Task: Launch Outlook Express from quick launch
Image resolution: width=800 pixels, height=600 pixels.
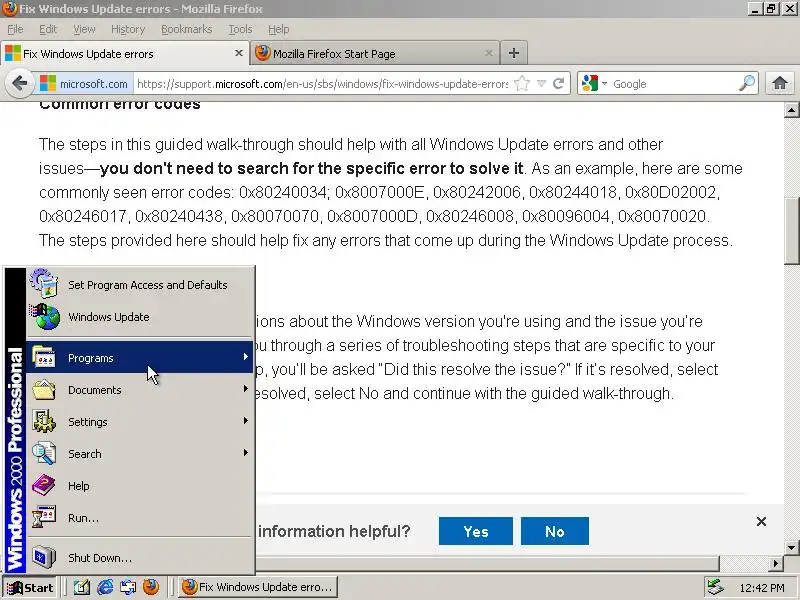Action: pyautogui.click(x=128, y=587)
